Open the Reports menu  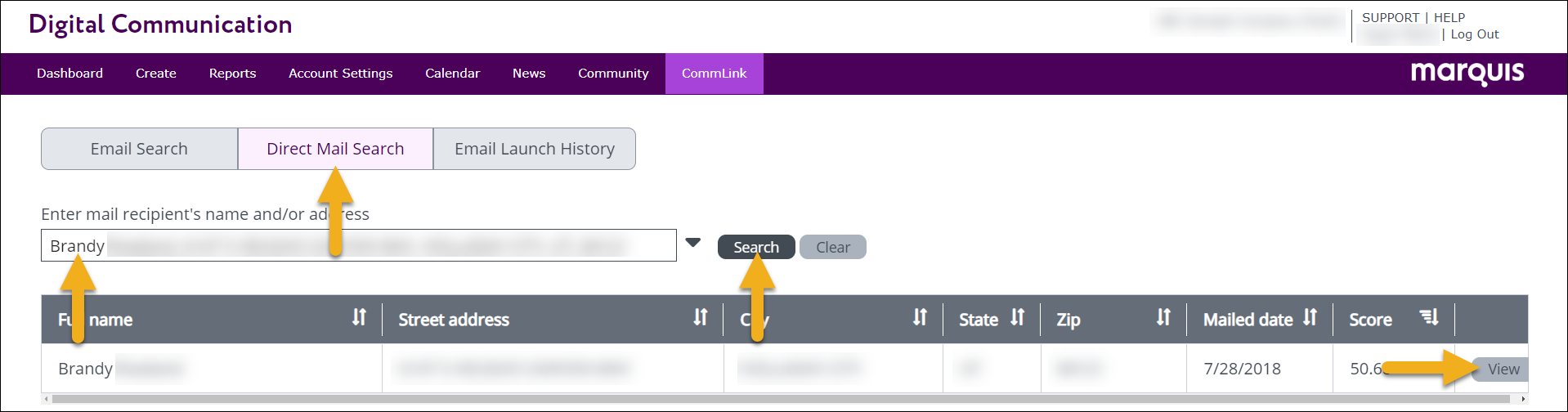point(232,74)
